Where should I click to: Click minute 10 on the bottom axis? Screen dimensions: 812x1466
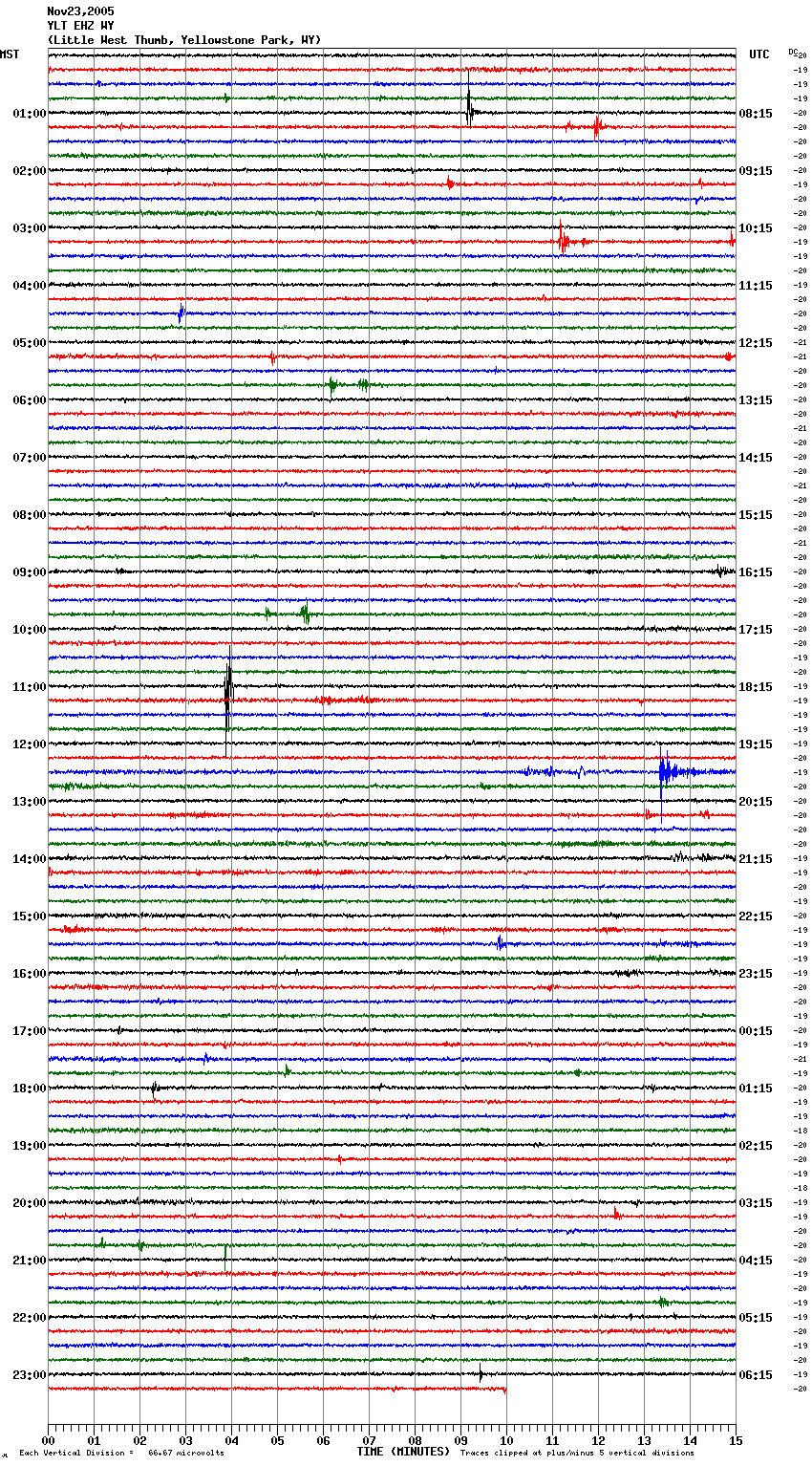[506, 1440]
